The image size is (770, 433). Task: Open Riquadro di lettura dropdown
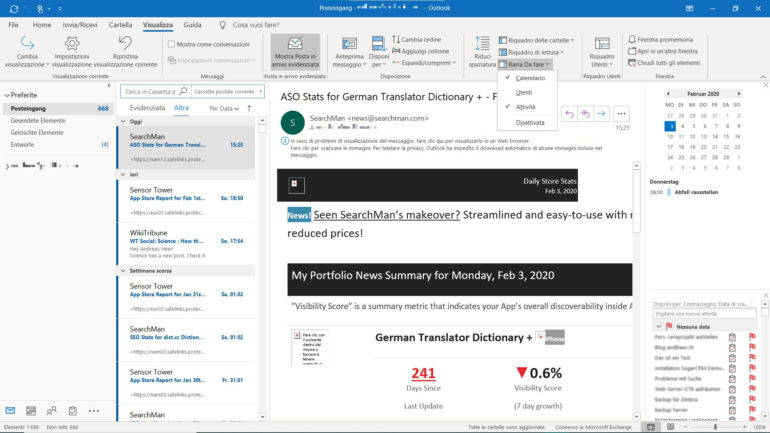pyautogui.click(x=531, y=52)
